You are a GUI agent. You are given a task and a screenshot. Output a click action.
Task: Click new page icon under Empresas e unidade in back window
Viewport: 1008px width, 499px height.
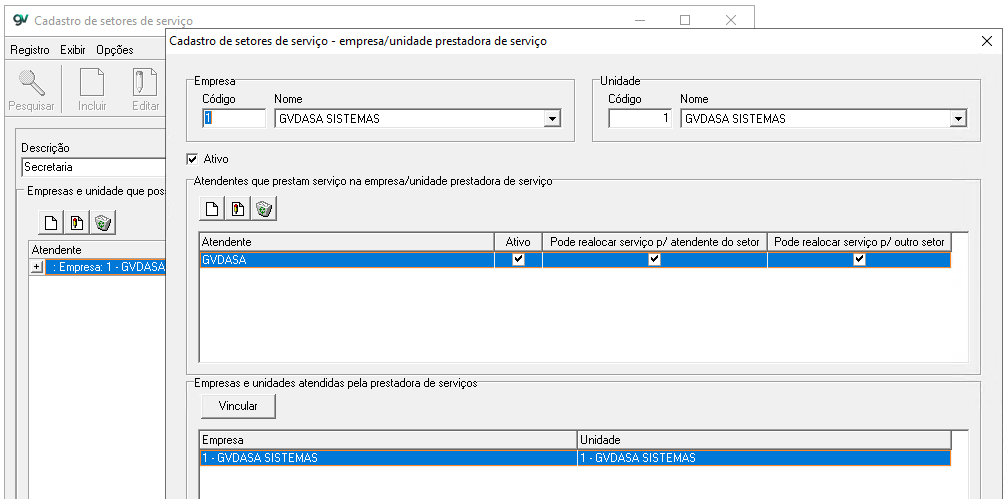[51, 222]
